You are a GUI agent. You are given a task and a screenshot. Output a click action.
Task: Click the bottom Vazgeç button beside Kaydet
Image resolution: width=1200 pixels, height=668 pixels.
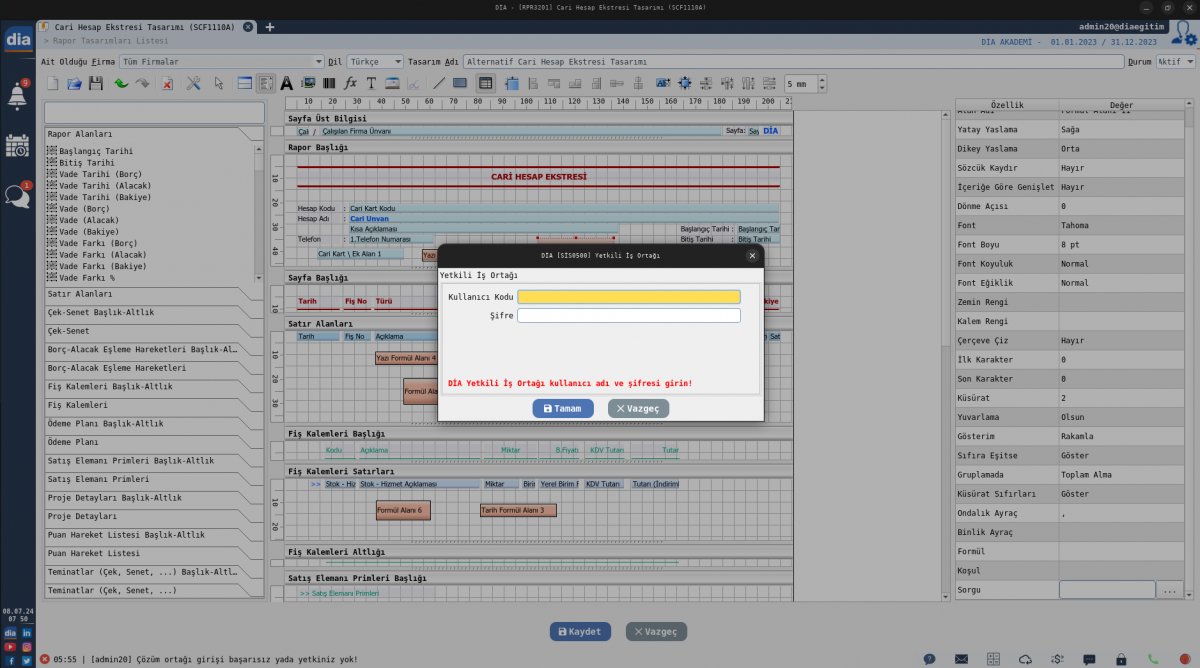click(656, 632)
